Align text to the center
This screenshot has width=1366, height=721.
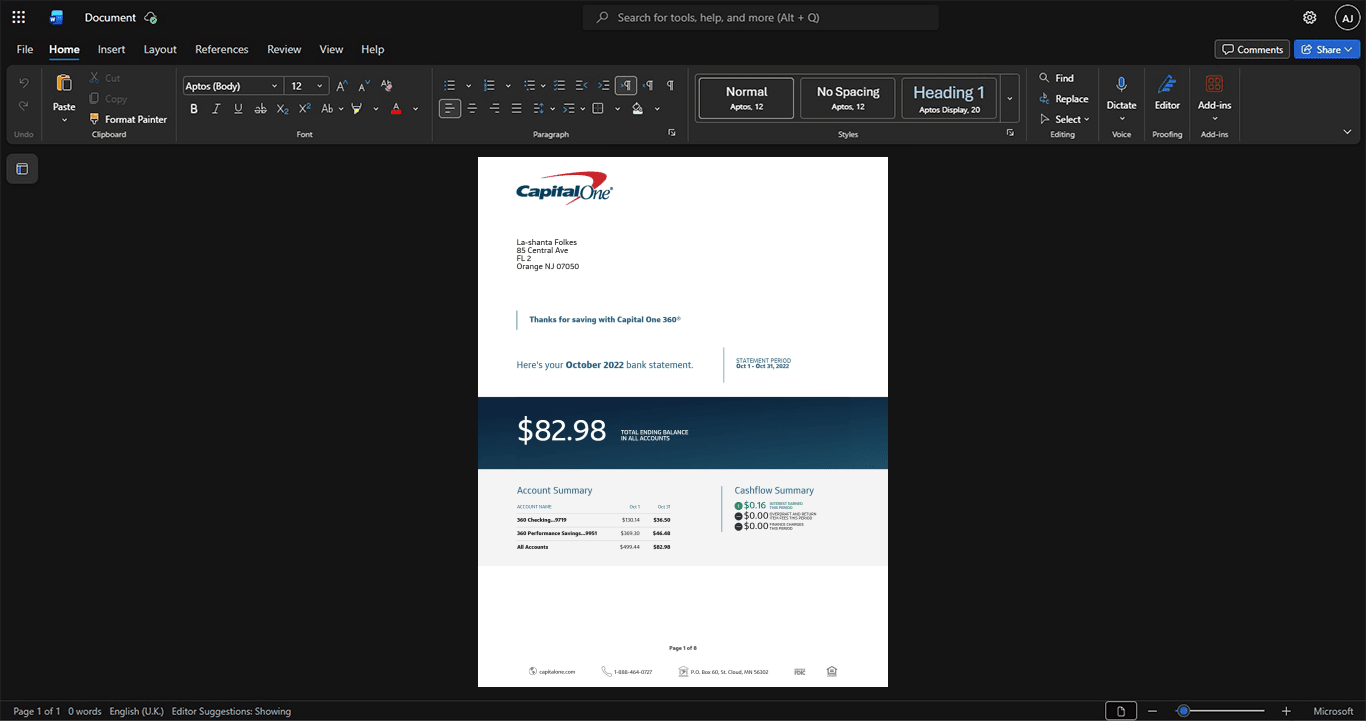click(472, 109)
